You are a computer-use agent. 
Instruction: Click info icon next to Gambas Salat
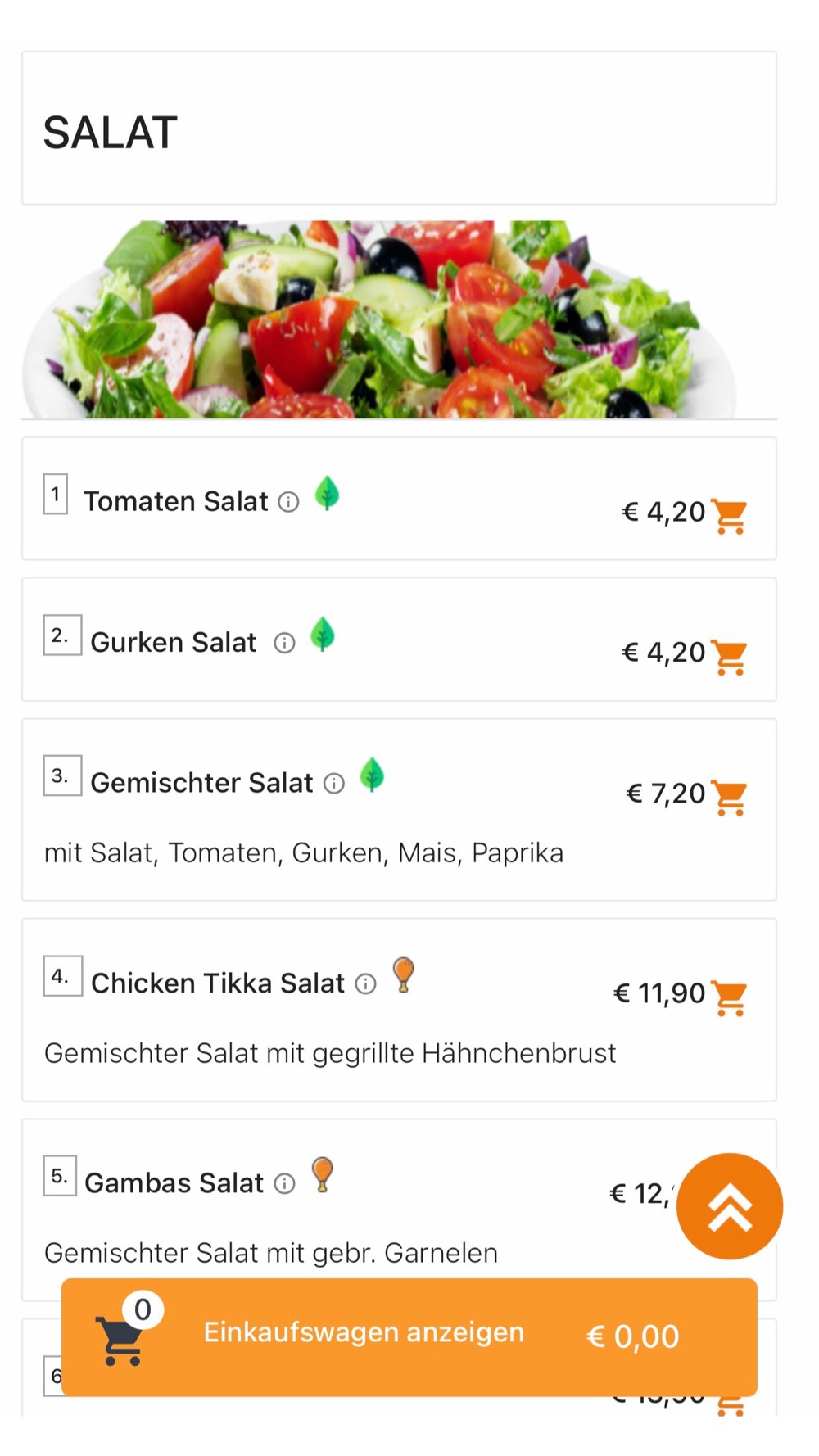click(284, 1183)
